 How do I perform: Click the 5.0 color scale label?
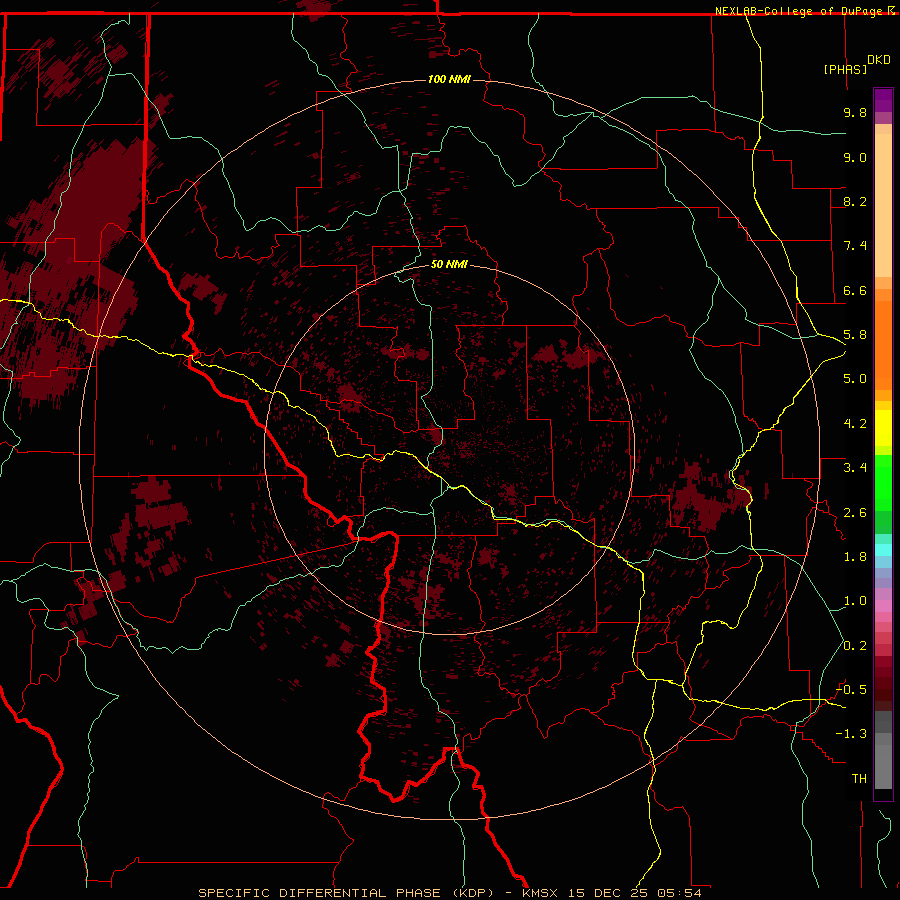pyautogui.click(x=855, y=379)
